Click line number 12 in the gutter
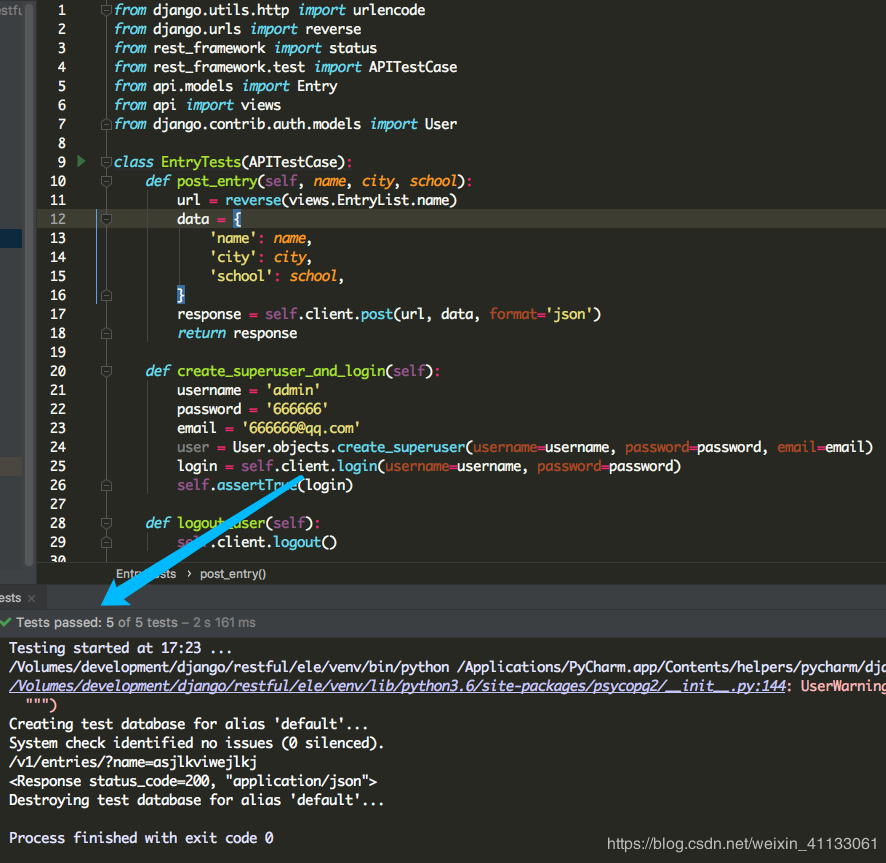 58,219
